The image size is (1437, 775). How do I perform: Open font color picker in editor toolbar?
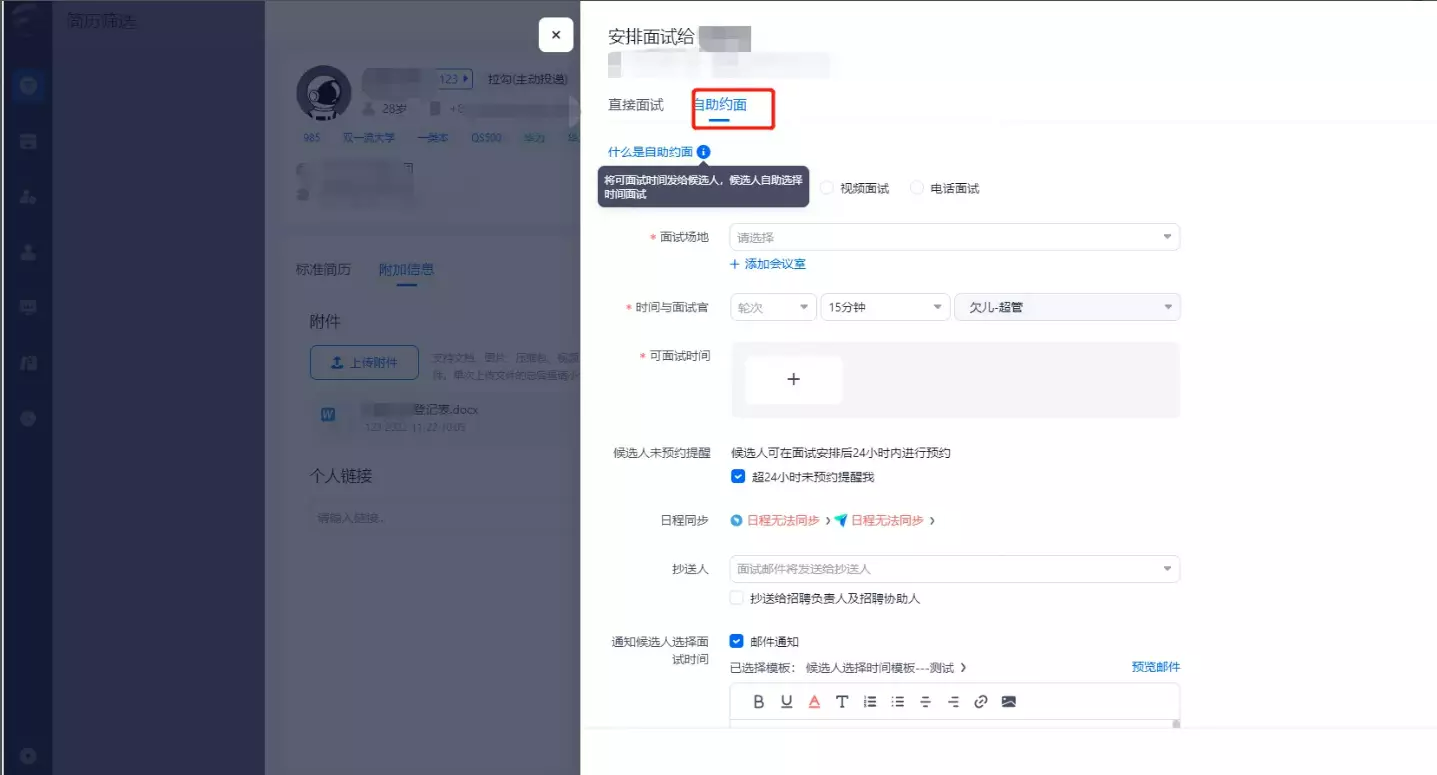coord(814,702)
